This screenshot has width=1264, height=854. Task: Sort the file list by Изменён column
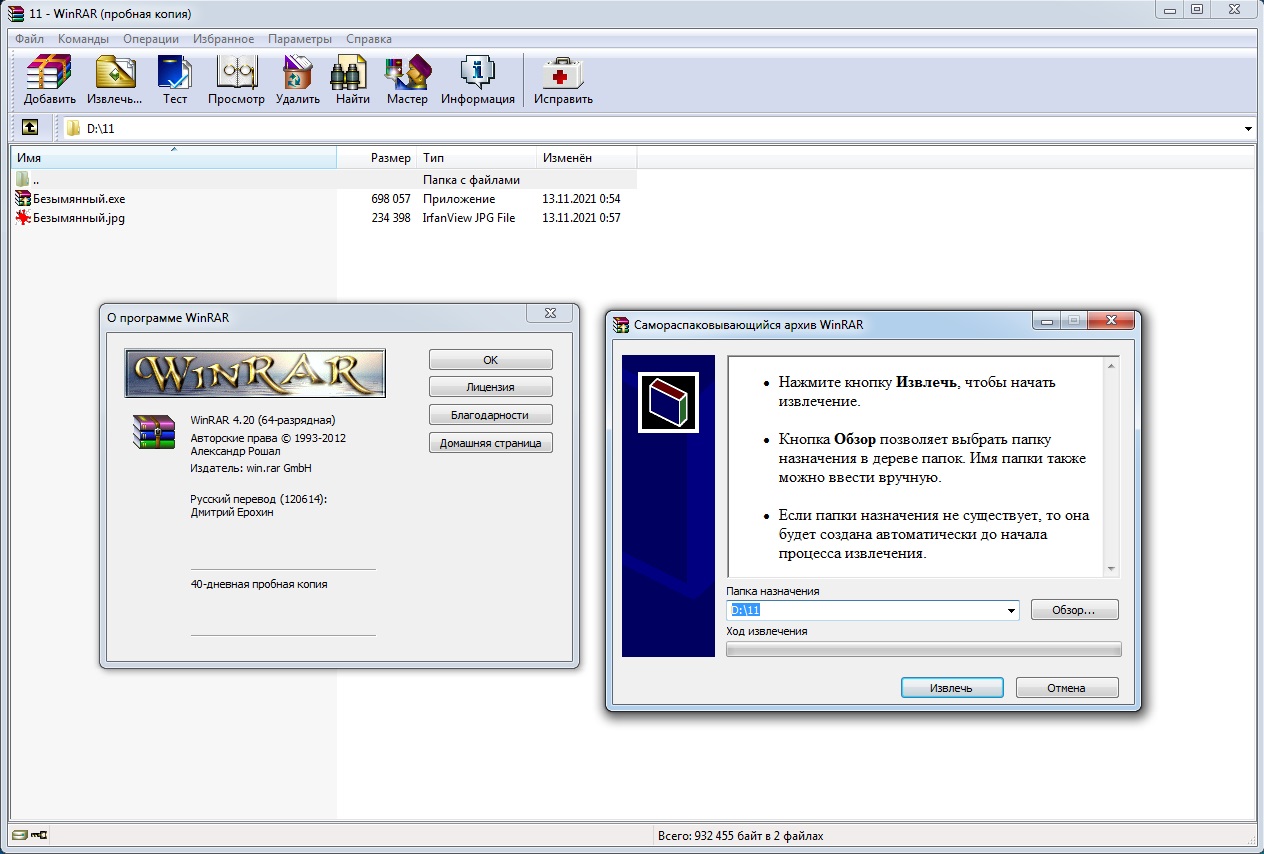click(586, 158)
